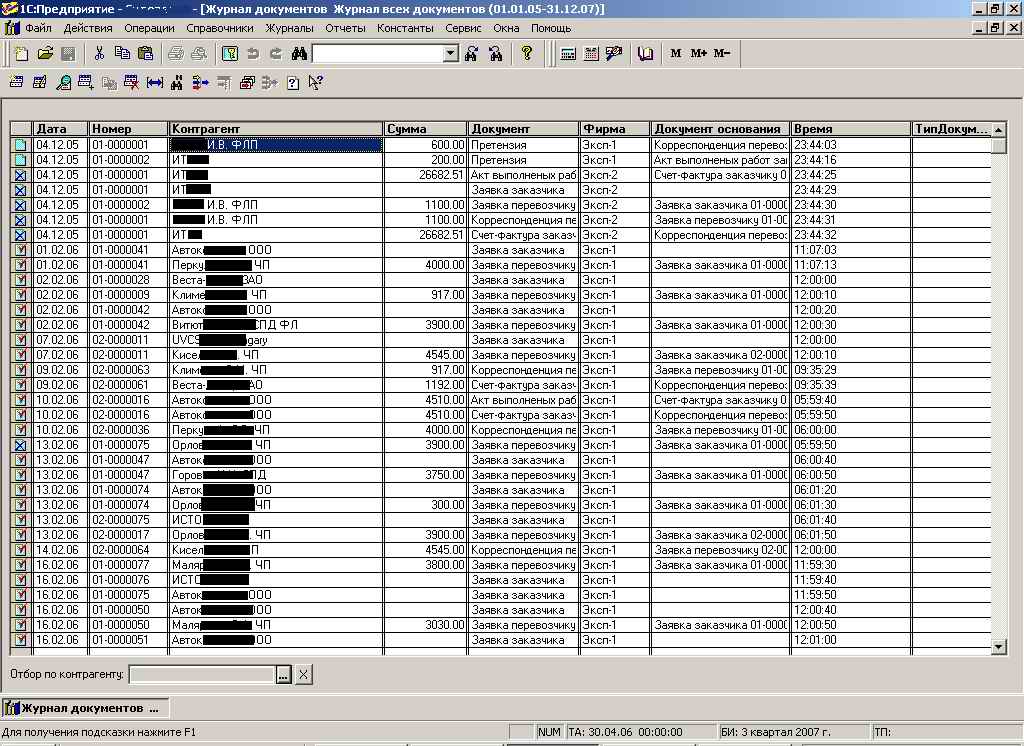1024x746 pixels.
Task: Click the date interval arrows icon
Action: click(155, 83)
